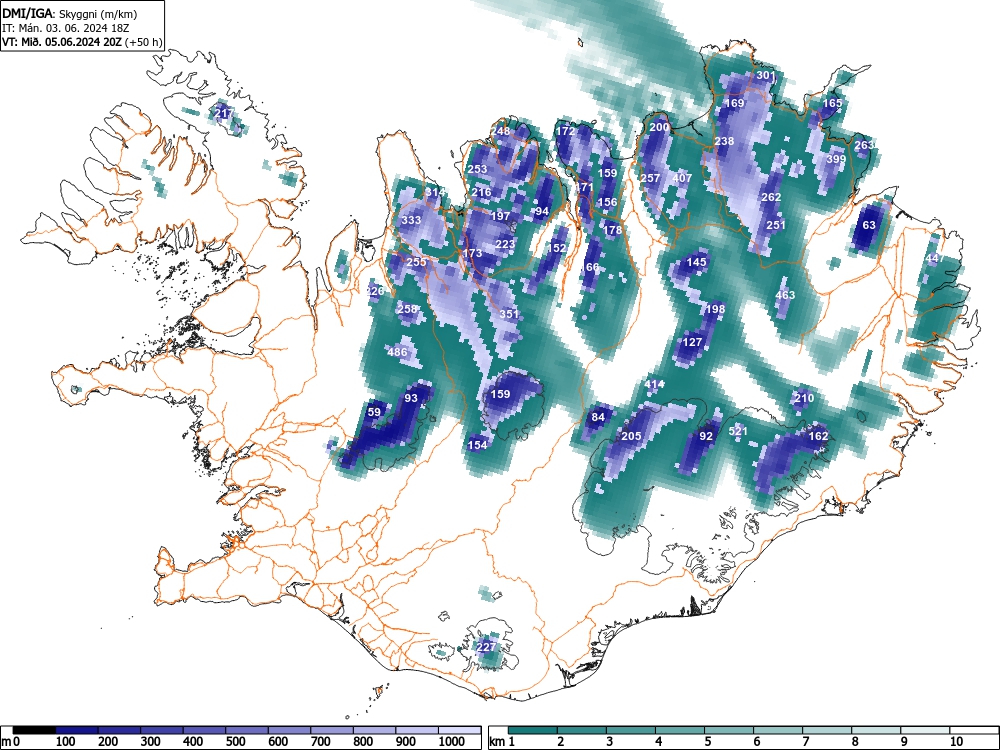Click the map value 333
The height and width of the screenshot is (750, 1000).
(411, 220)
